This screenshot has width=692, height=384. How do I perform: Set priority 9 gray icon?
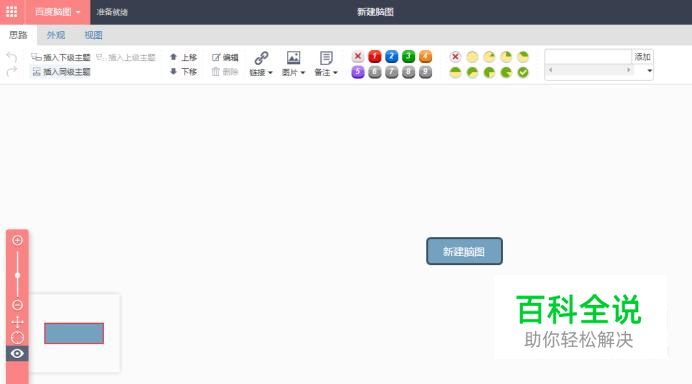tap(425, 72)
